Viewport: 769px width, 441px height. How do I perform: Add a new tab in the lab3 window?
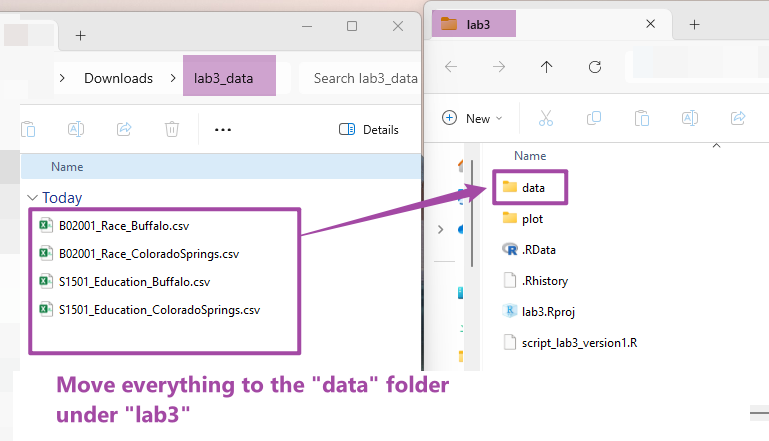point(694,25)
